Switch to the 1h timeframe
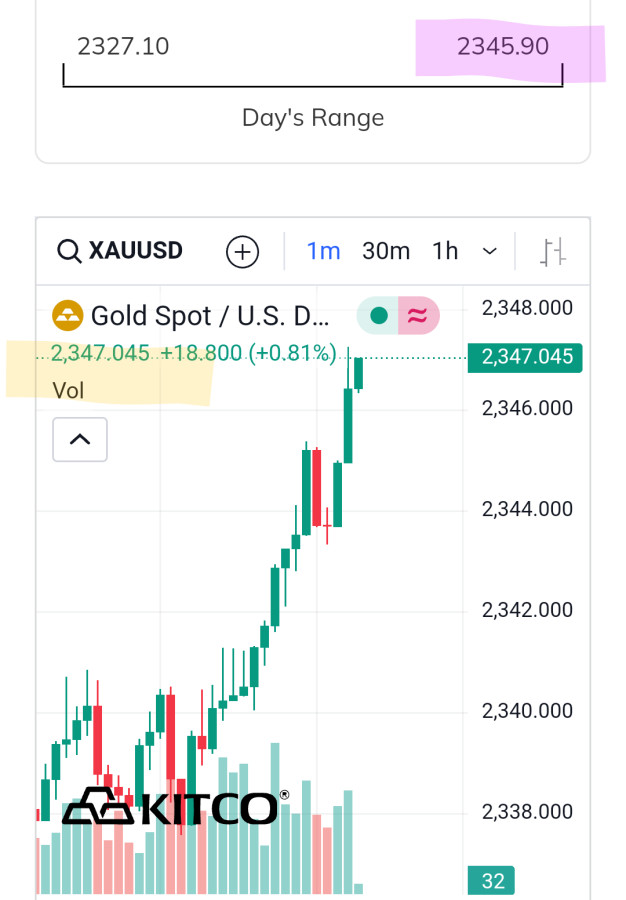The height and width of the screenshot is (900, 626). tap(445, 251)
